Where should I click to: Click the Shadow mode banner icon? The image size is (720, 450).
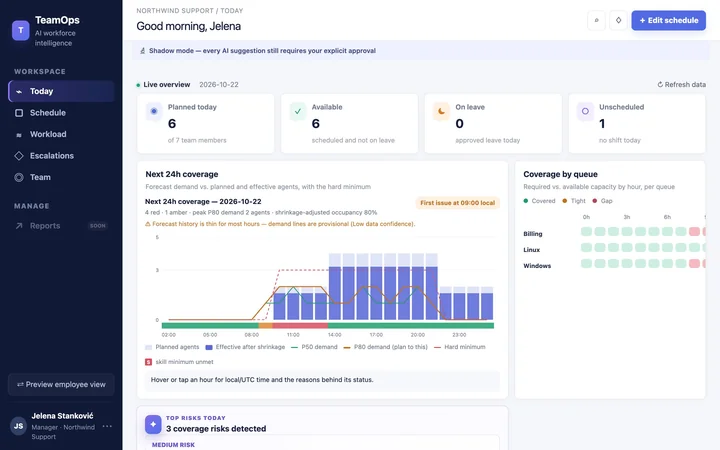(142, 51)
